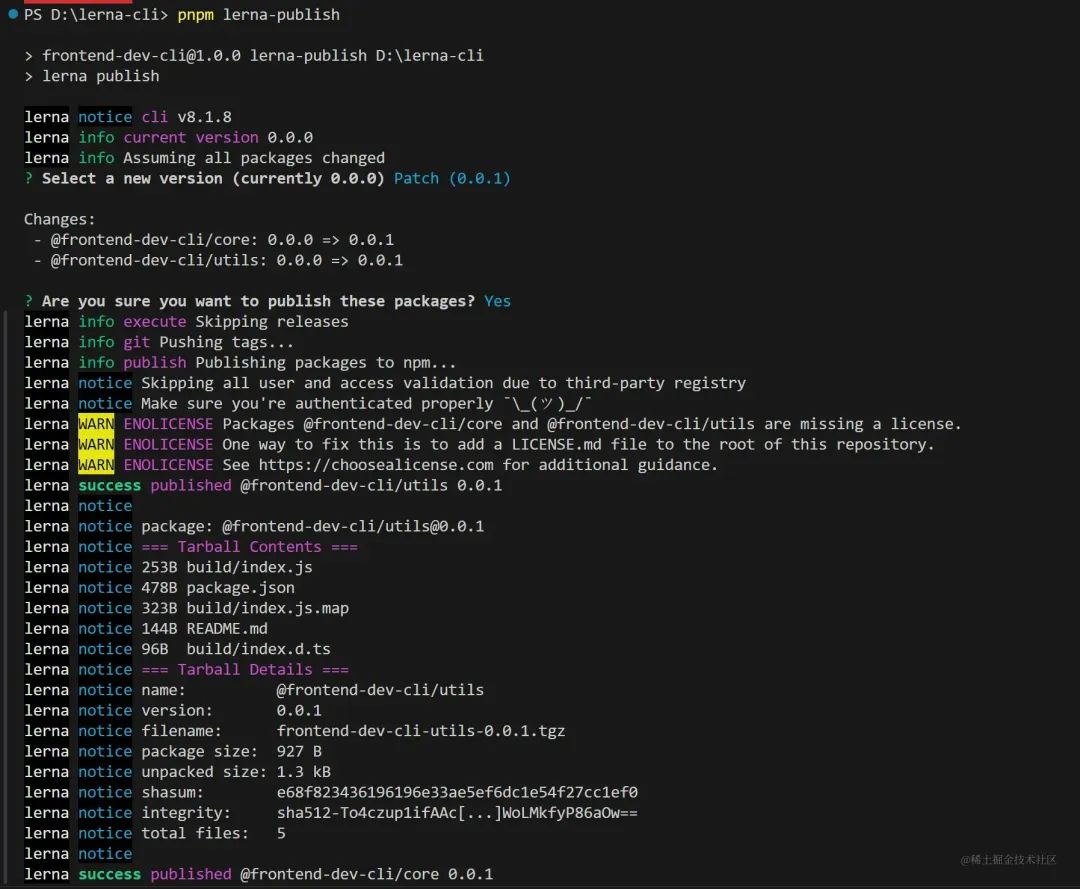Click 'success published @frontend-dev-cli/core 0.0.1' line

(x=285, y=875)
